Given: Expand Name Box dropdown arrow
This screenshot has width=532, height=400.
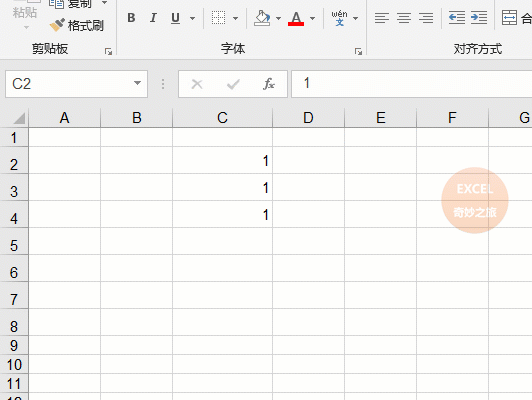Looking at the screenshot, I should [137, 83].
